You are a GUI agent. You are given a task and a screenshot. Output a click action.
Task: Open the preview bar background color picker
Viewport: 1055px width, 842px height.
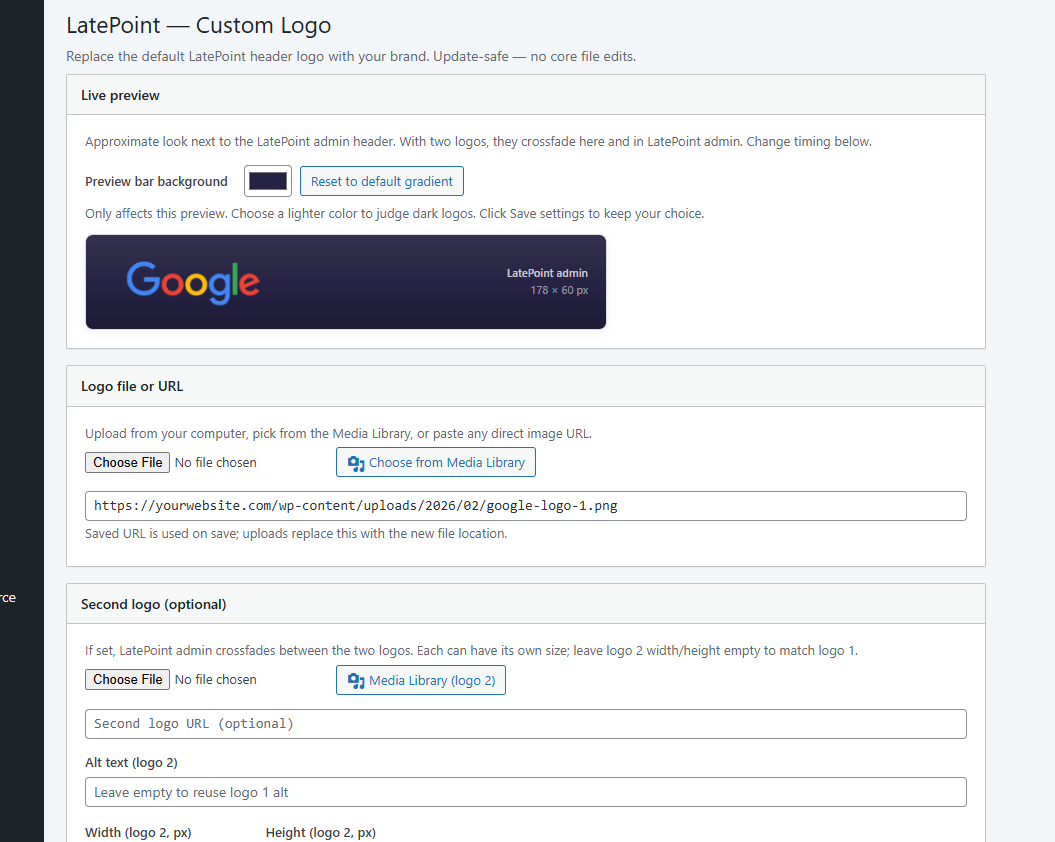click(267, 181)
